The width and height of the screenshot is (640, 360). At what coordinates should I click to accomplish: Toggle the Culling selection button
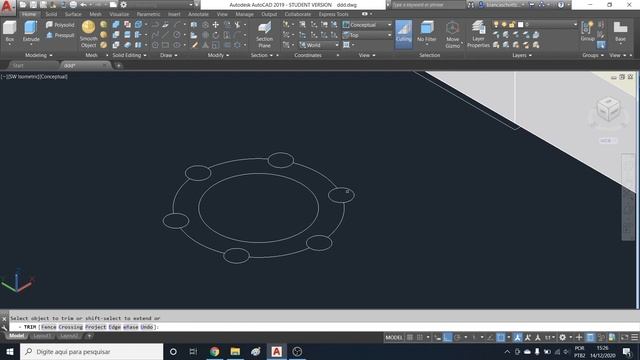[404, 34]
